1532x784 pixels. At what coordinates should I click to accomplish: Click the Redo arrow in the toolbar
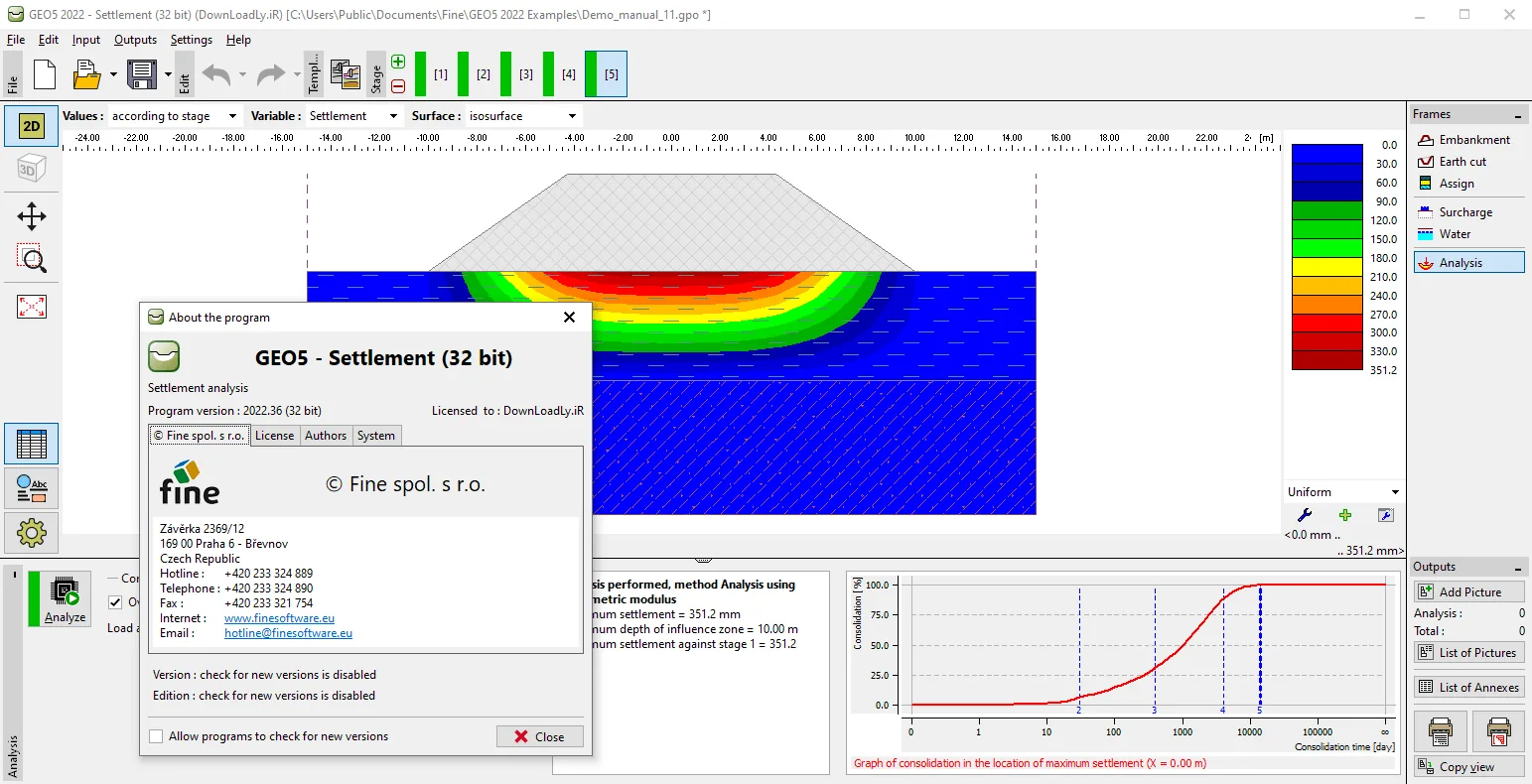270,74
